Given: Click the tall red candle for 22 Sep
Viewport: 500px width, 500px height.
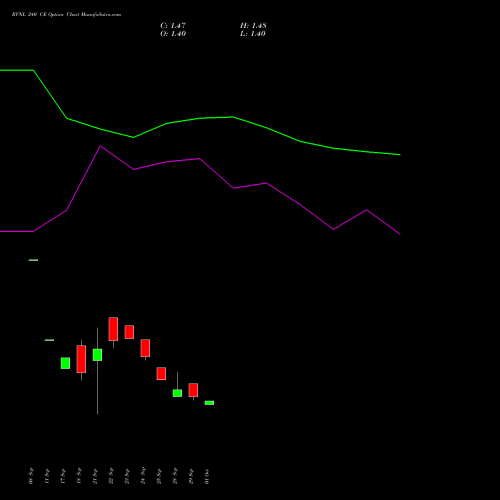Looking at the screenshot, I should tap(113, 329).
